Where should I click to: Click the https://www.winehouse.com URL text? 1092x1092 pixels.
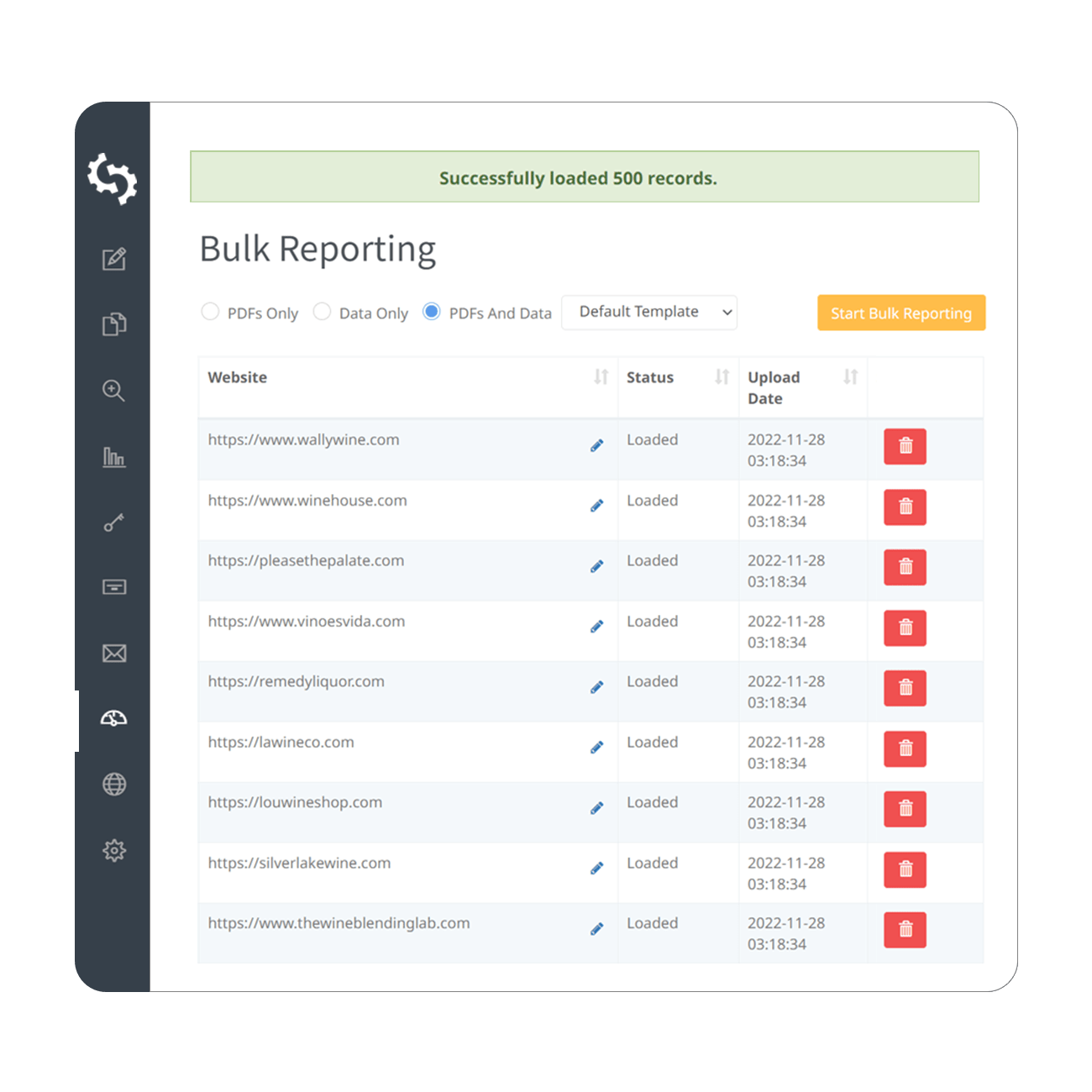click(x=307, y=501)
